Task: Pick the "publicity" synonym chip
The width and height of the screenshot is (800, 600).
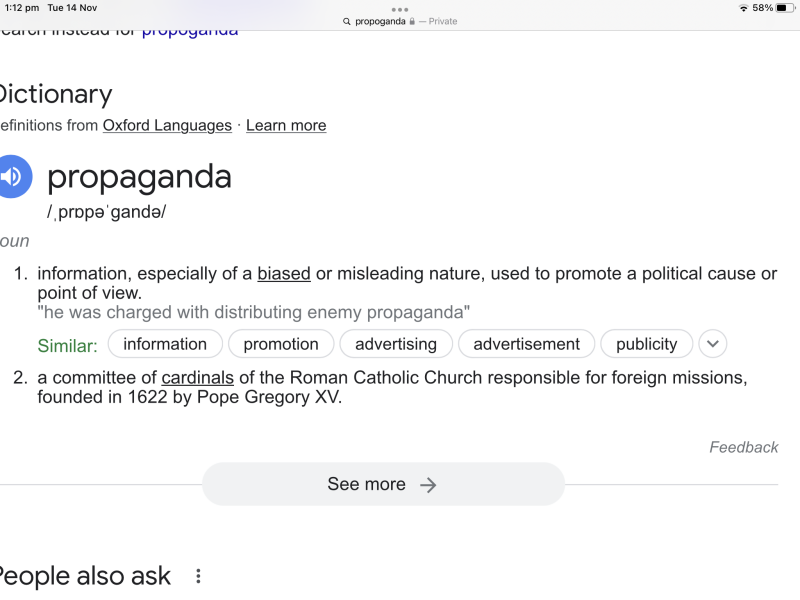Action: pyautogui.click(x=646, y=344)
